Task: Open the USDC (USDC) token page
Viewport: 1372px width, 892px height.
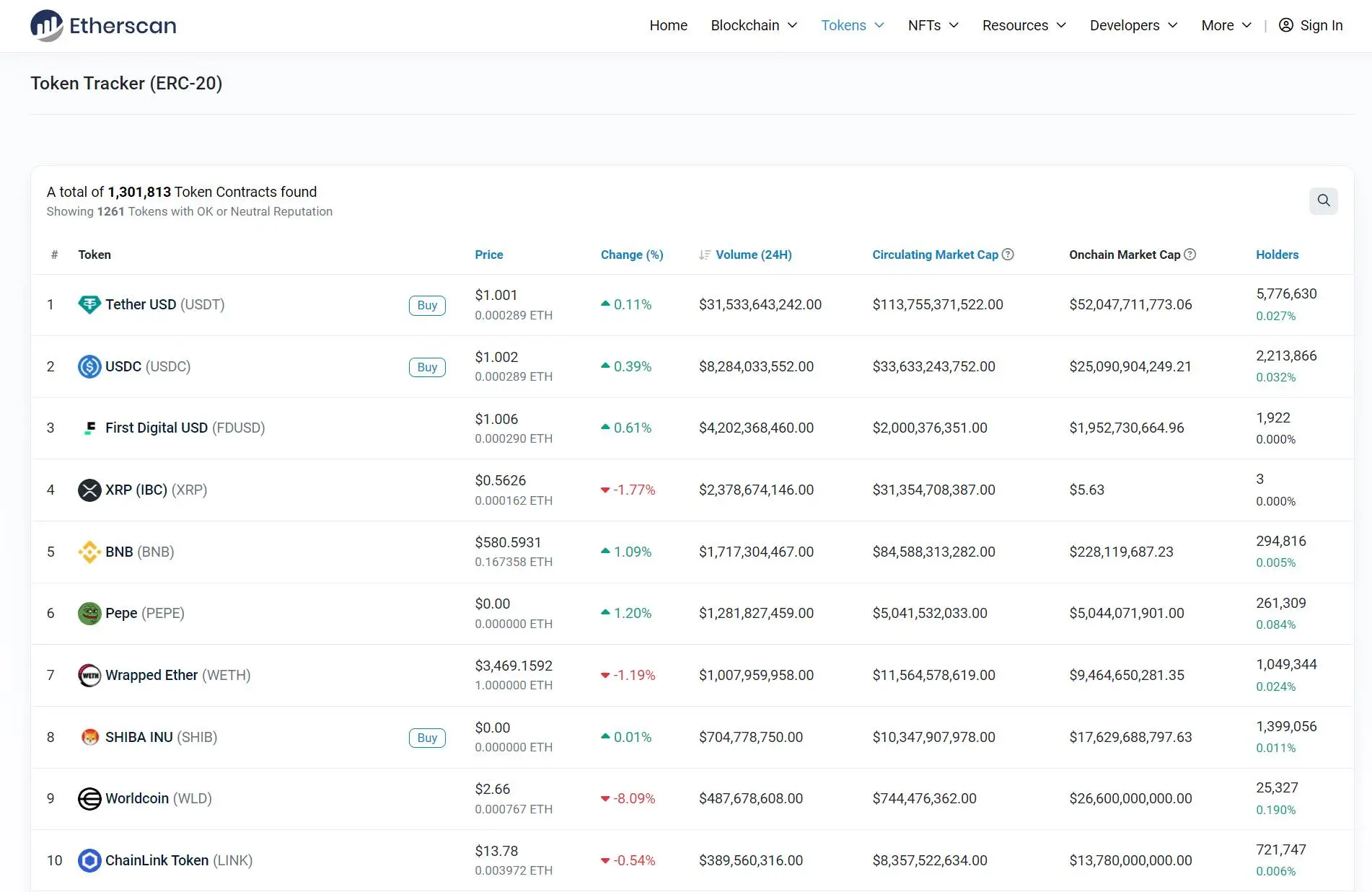Action: point(148,366)
